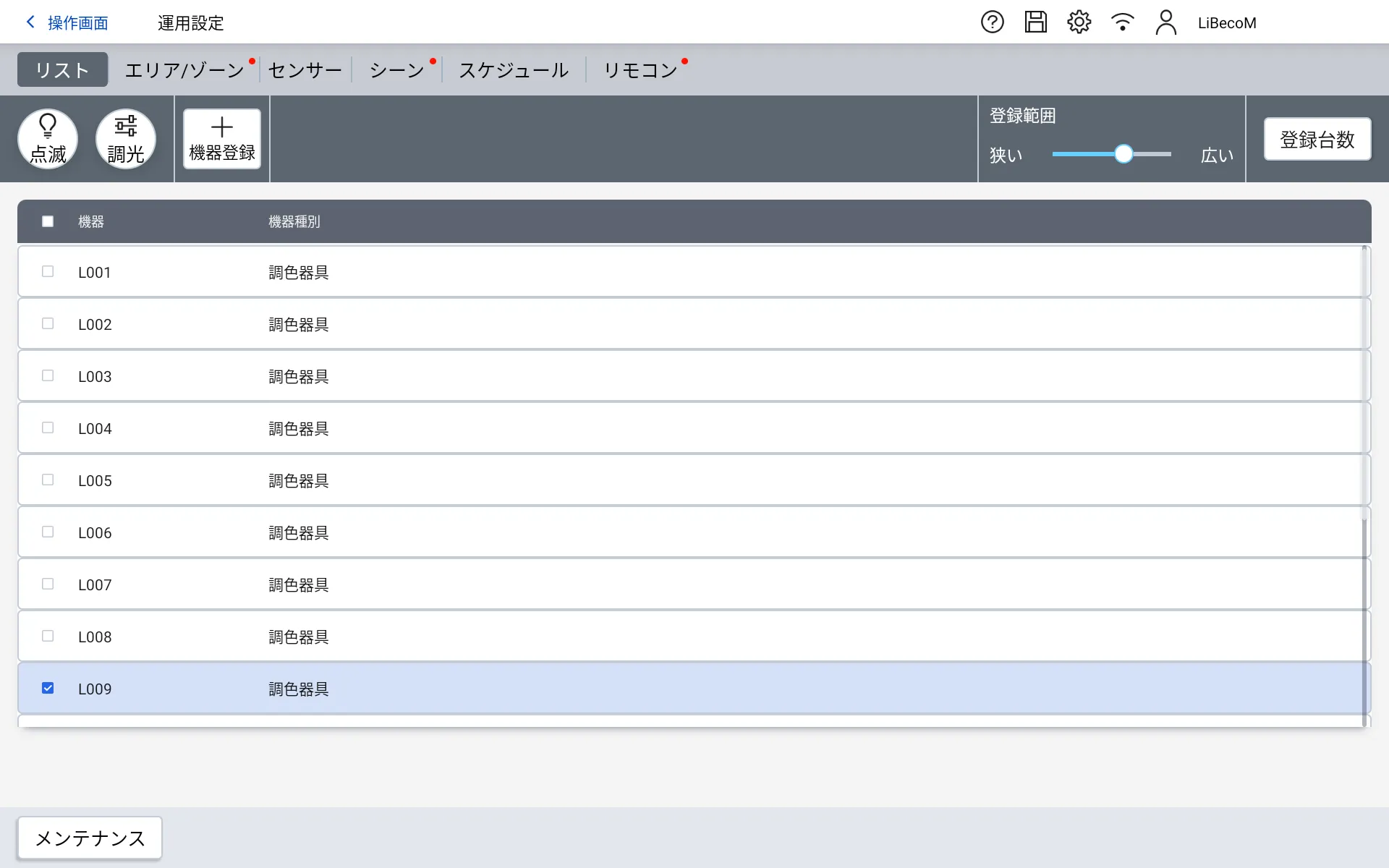Enable the L005 row checkbox
This screenshot has width=1389, height=868.
[x=48, y=480]
